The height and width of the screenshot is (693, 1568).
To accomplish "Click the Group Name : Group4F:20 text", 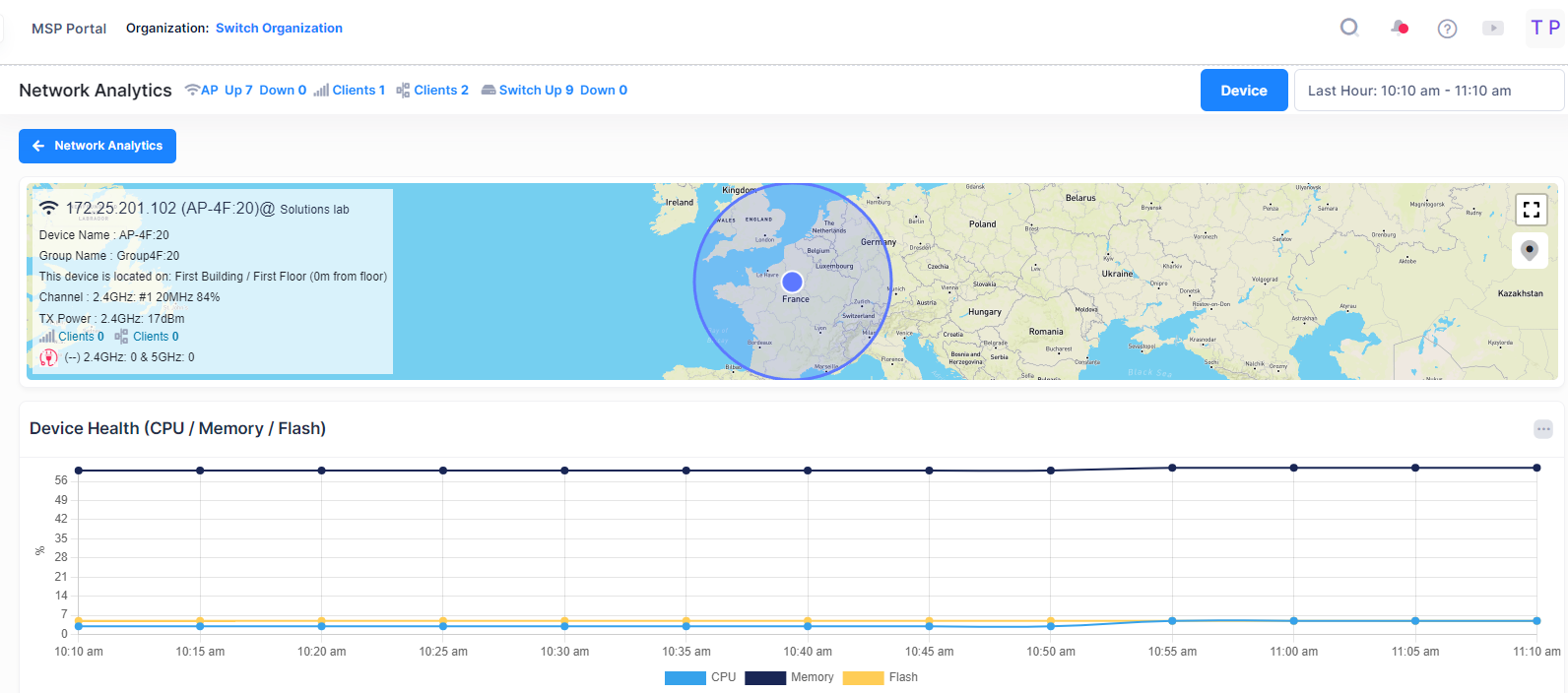I will point(109,256).
